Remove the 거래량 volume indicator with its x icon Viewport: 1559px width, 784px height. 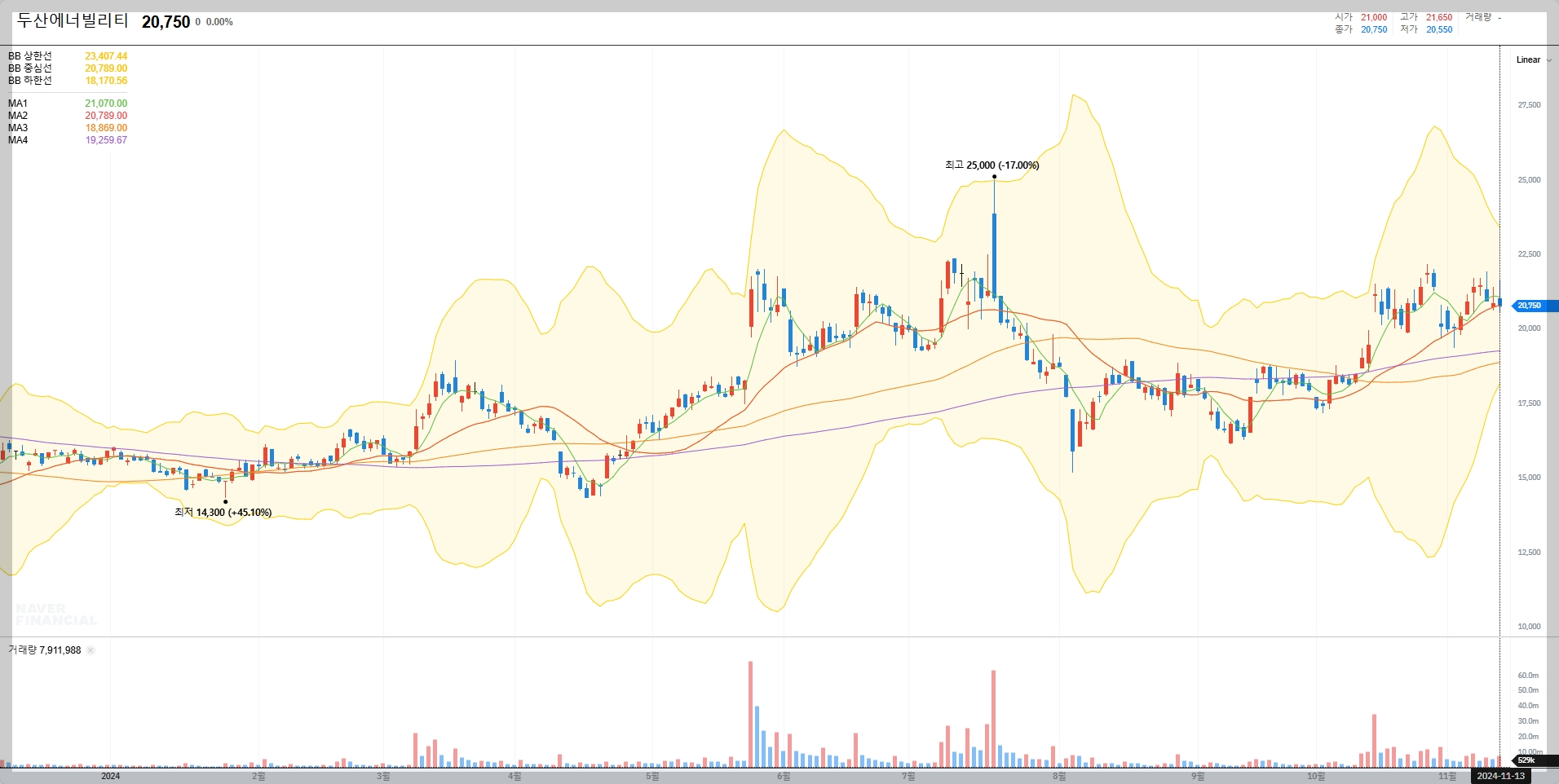[x=91, y=650]
